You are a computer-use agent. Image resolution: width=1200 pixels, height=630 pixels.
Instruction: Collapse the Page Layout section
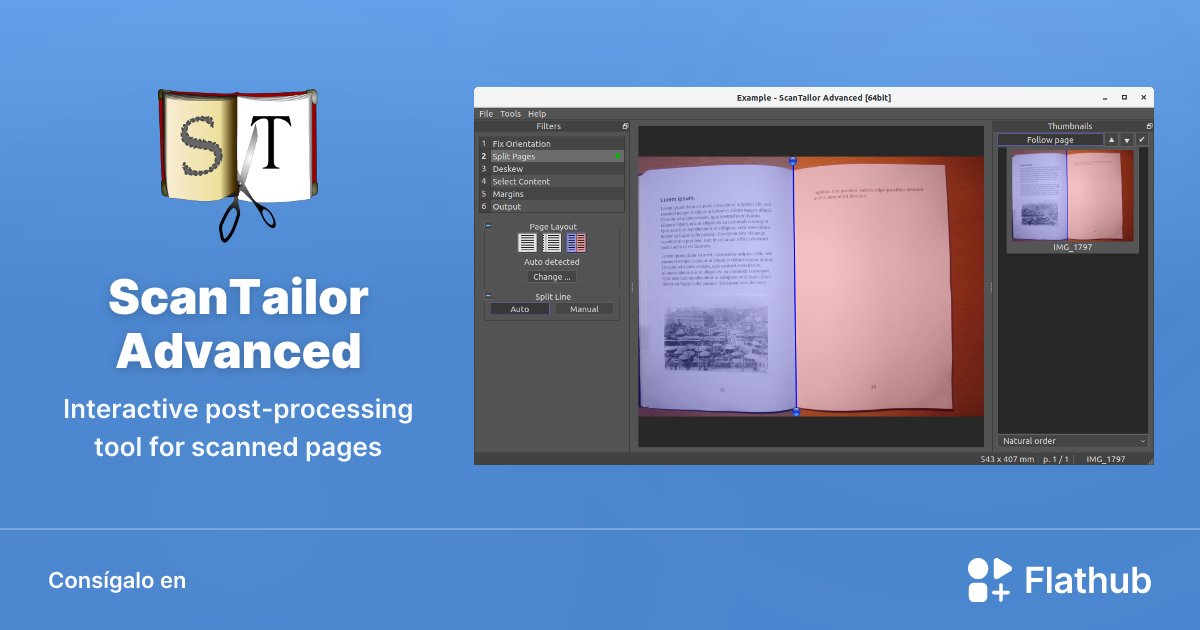(x=488, y=223)
